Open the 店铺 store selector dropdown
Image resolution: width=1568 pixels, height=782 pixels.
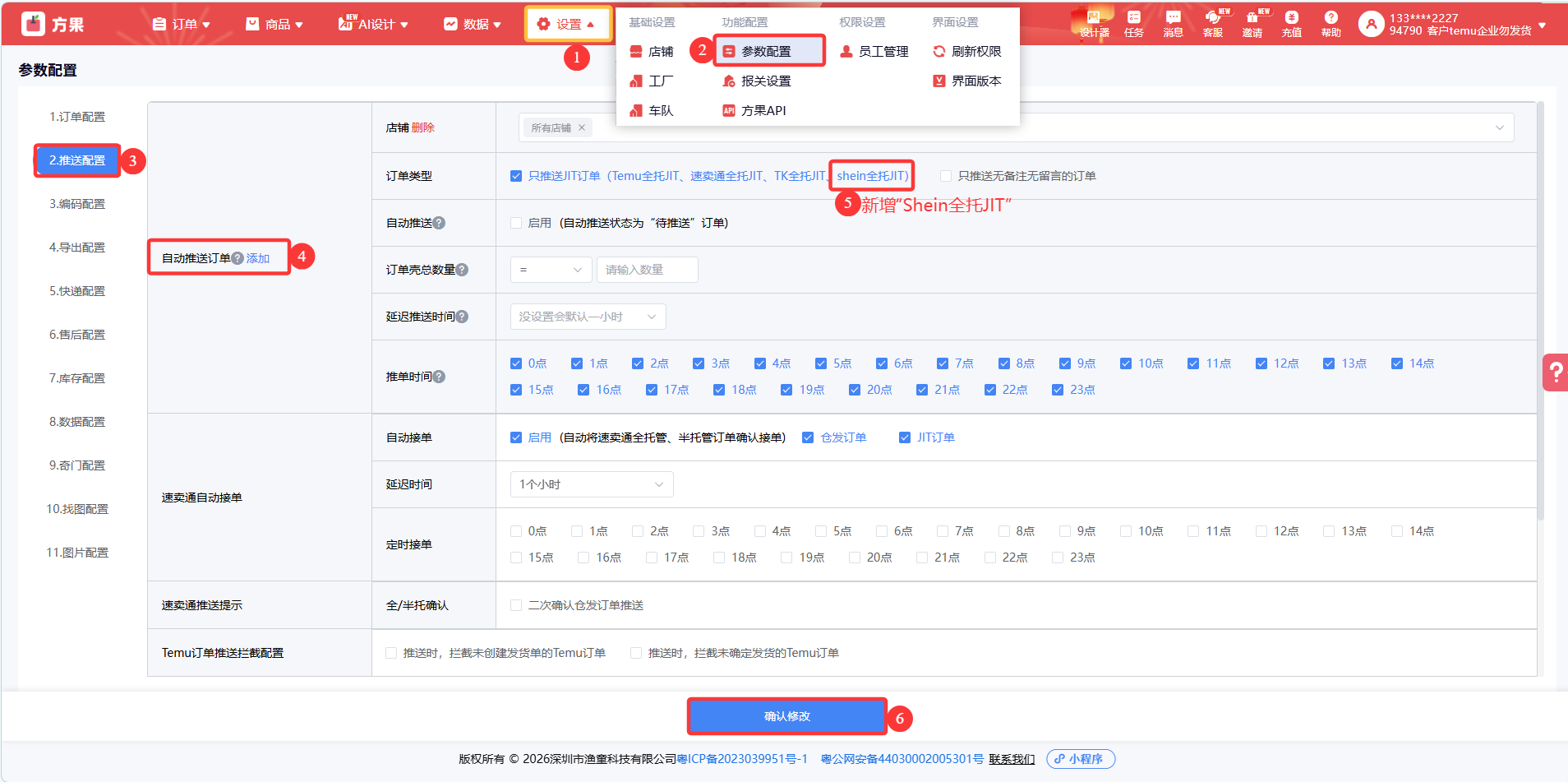coord(1016,127)
